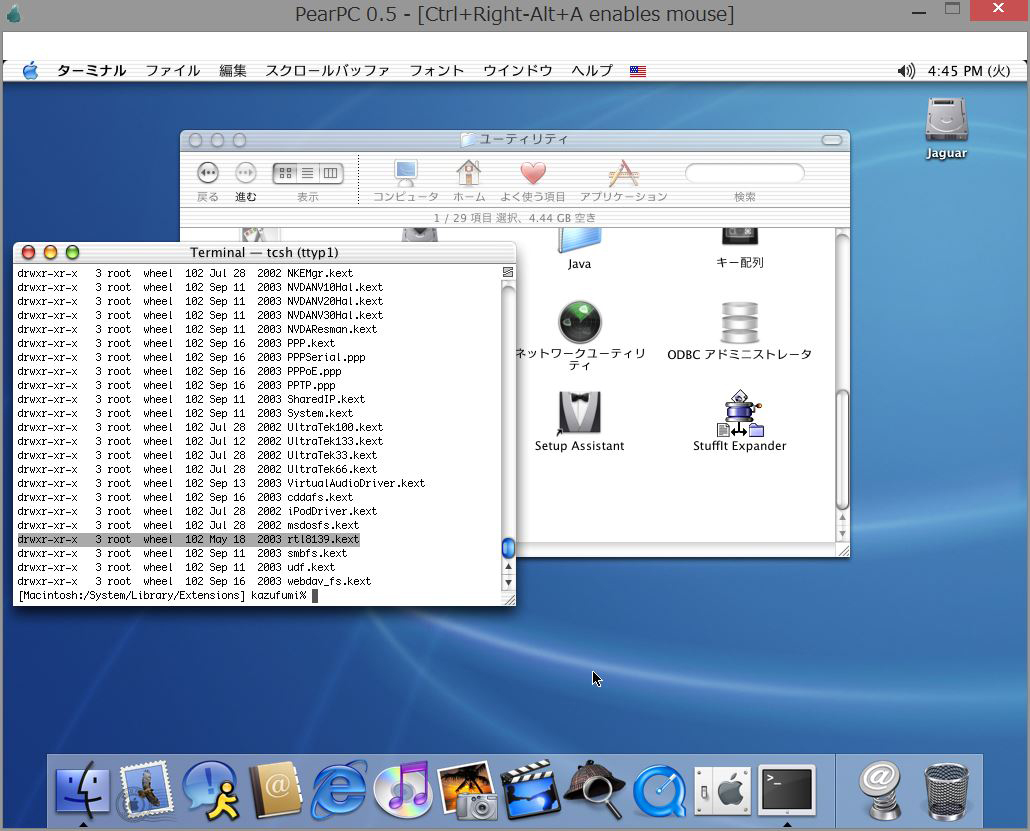This screenshot has height=831, width=1030.
Task: Click the menu bar clock 4:45 PM
Action: tap(969, 71)
